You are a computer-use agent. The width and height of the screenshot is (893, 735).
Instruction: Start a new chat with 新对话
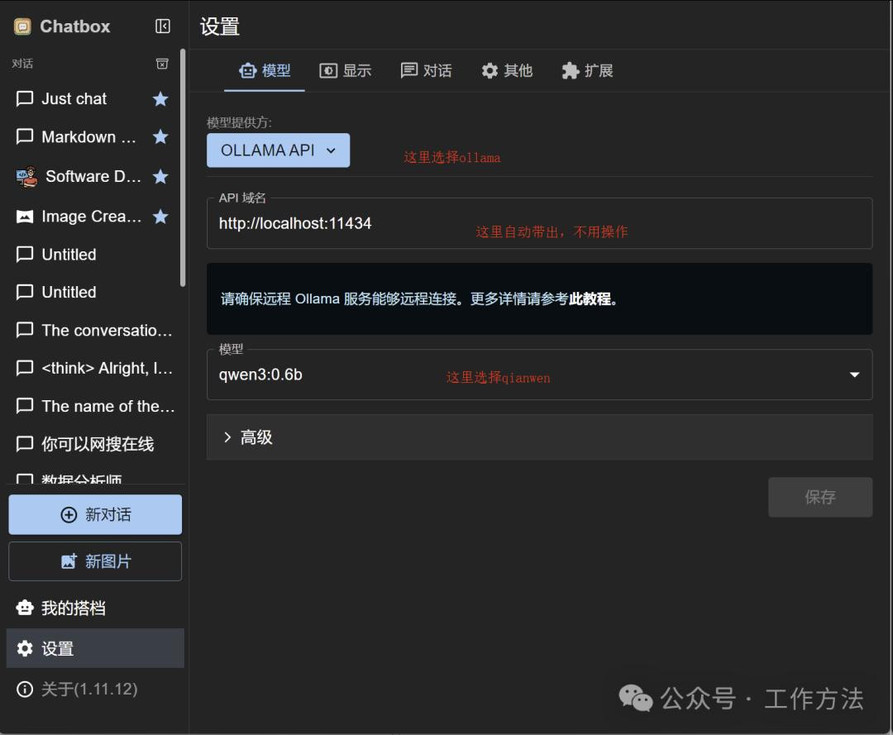[95, 515]
